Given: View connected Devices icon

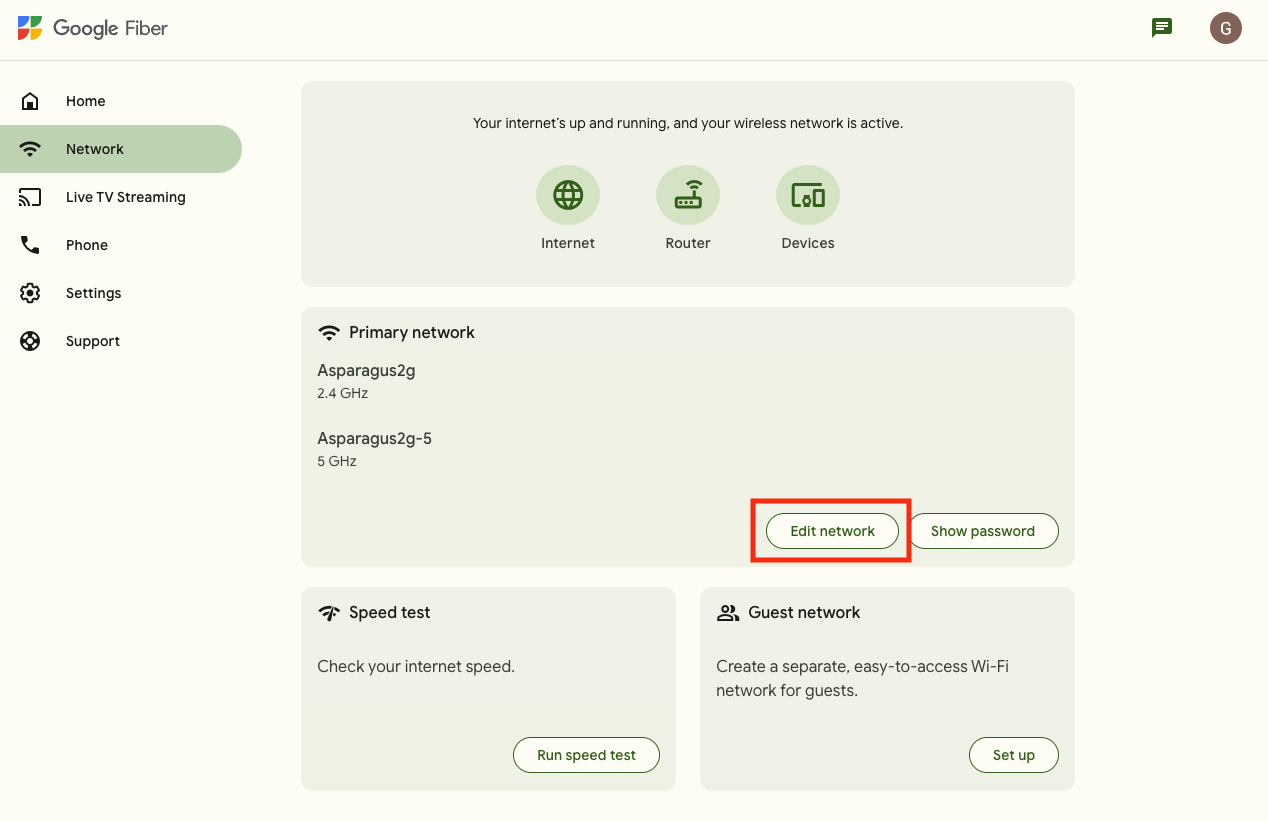Looking at the screenshot, I should (808, 195).
